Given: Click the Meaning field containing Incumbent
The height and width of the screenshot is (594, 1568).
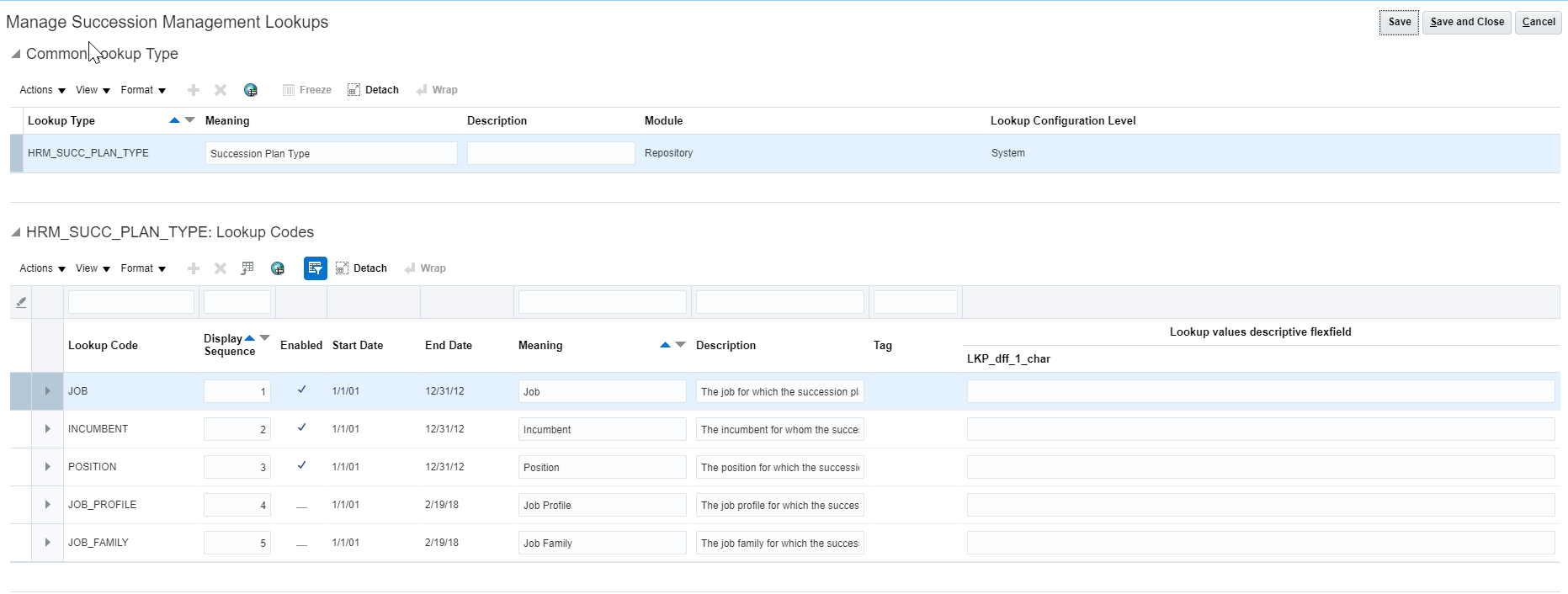Looking at the screenshot, I should tap(603, 429).
